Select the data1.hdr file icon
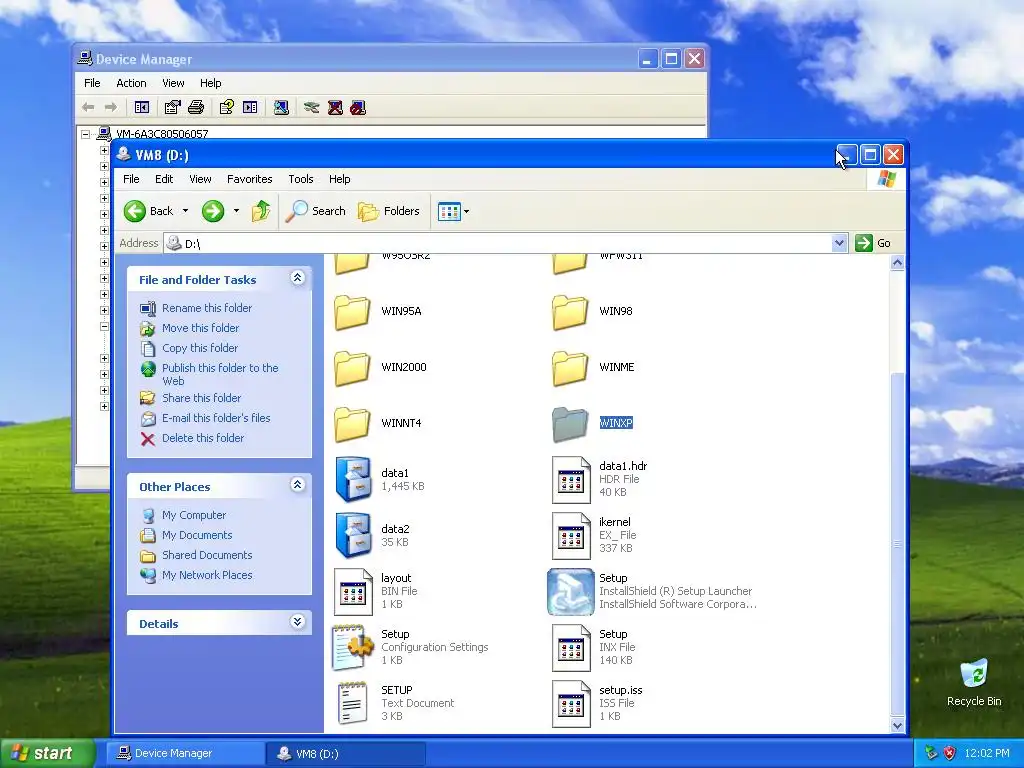The width and height of the screenshot is (1024, 768). [x=571, y=480]
